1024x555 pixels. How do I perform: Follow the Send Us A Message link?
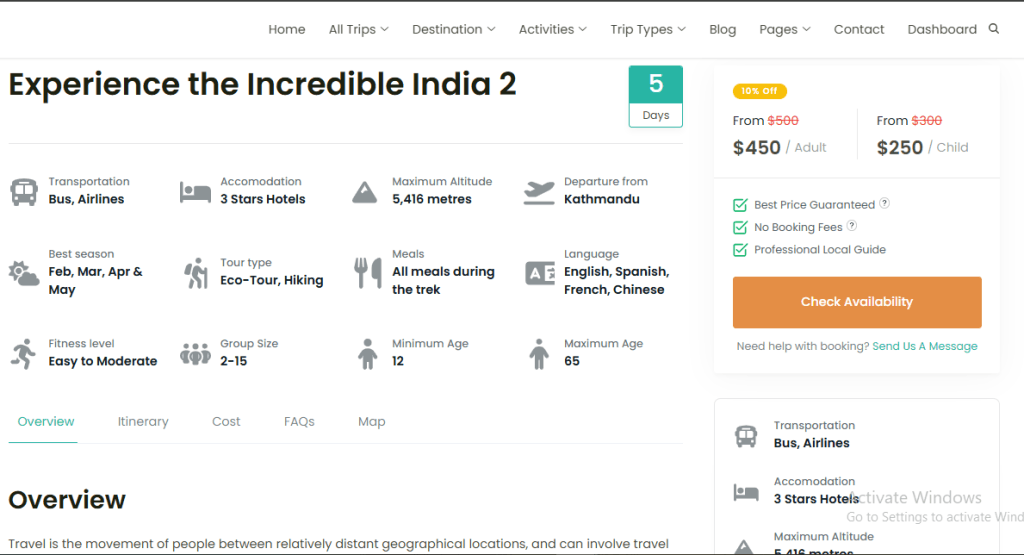coord(924,346)
